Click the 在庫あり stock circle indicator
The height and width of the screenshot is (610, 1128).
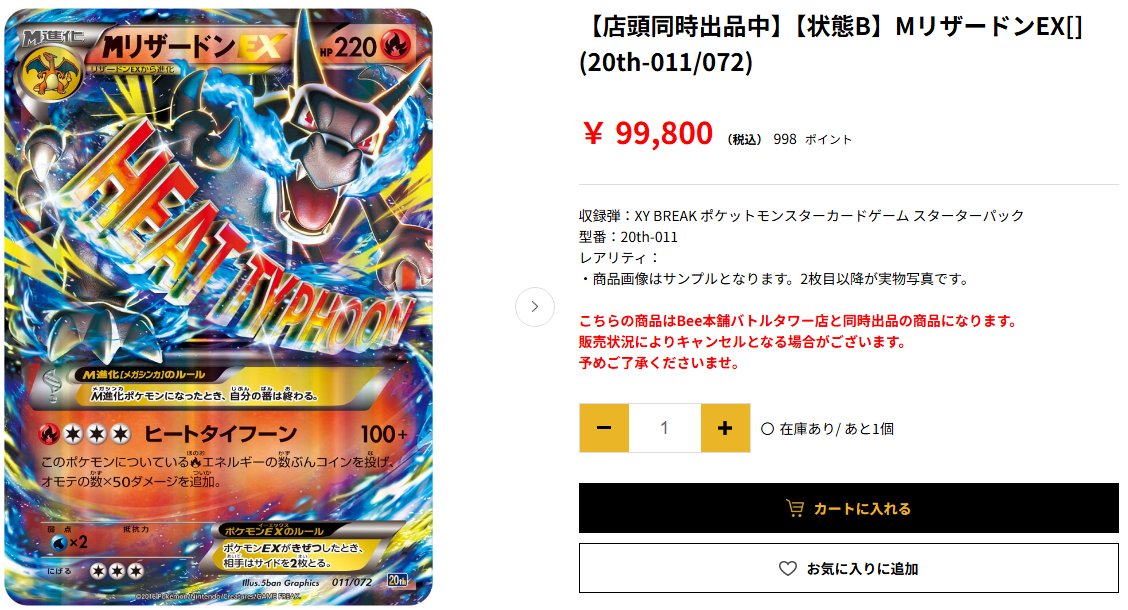(x=768, y=429)
